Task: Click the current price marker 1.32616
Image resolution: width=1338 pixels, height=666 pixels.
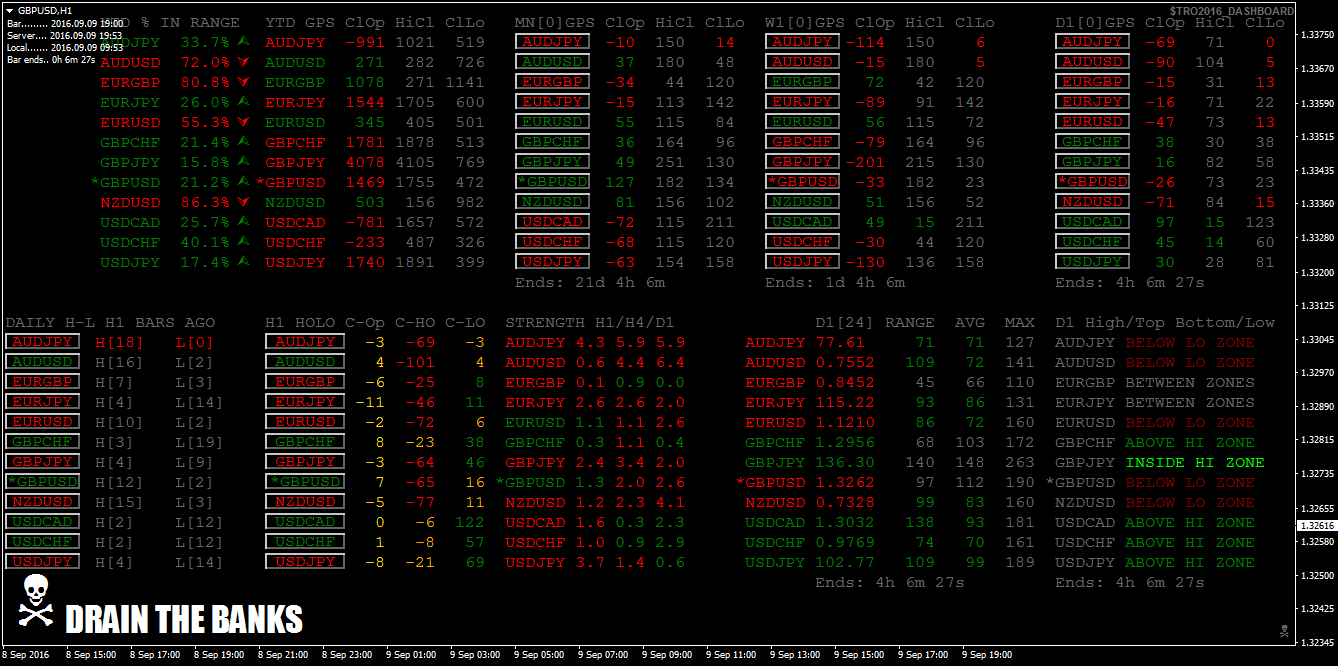Action: coord(1316,525)
